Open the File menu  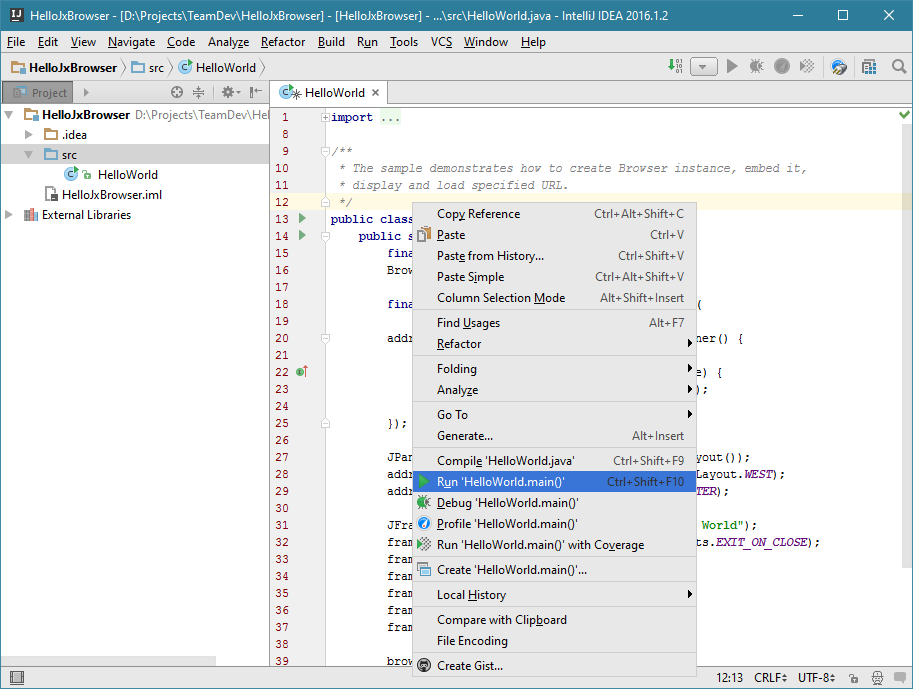pos(16,42)
